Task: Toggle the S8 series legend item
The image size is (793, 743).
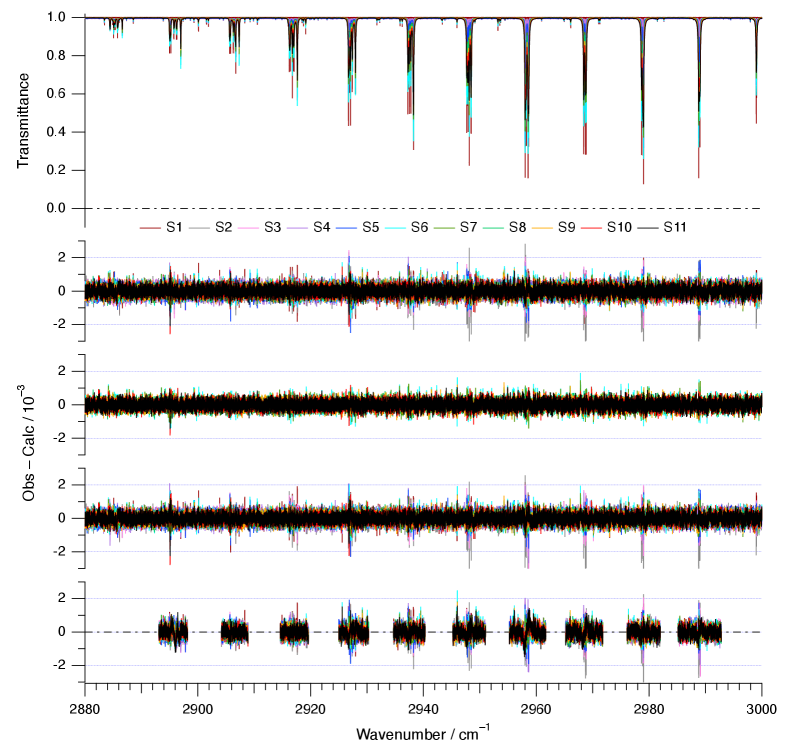Action: [516, 228]
